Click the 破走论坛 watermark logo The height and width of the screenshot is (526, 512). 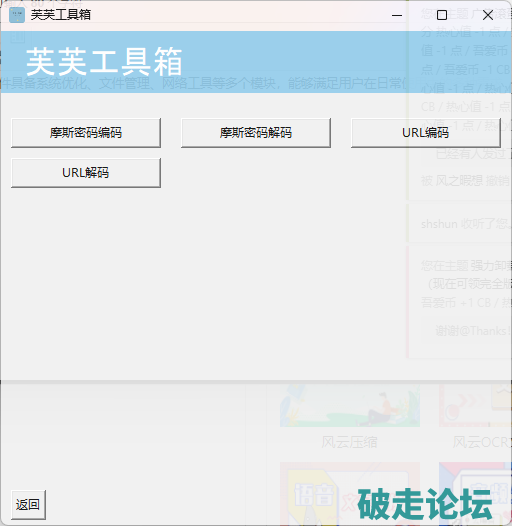pyautogui.click(x=425, y=505)
